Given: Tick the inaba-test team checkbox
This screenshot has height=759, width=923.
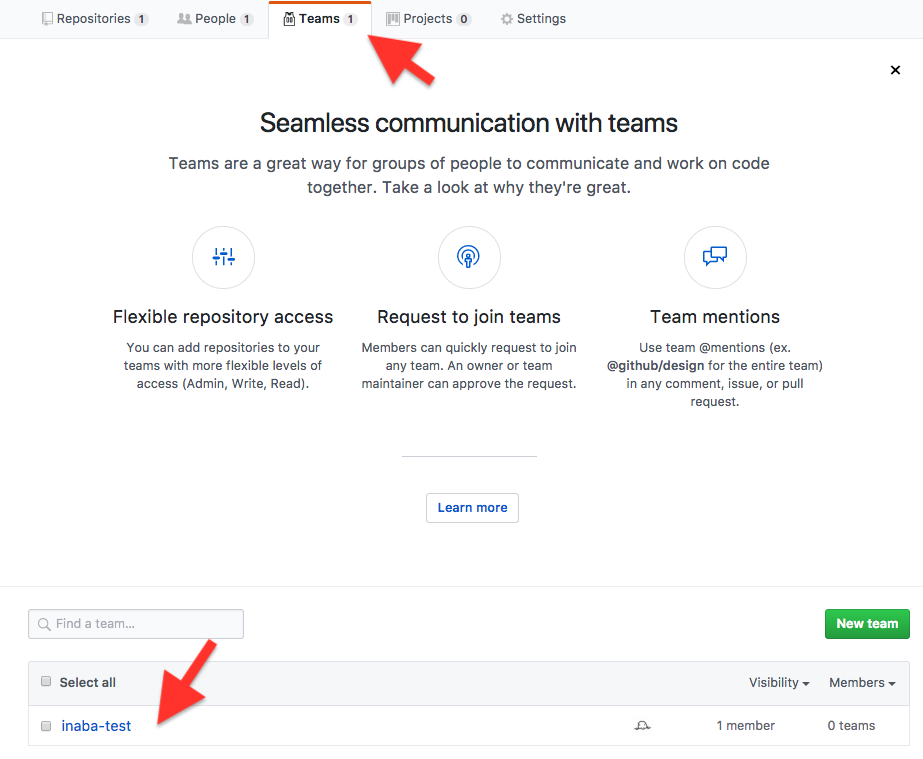Looking at the screenshot, I should tap(46, 726).
